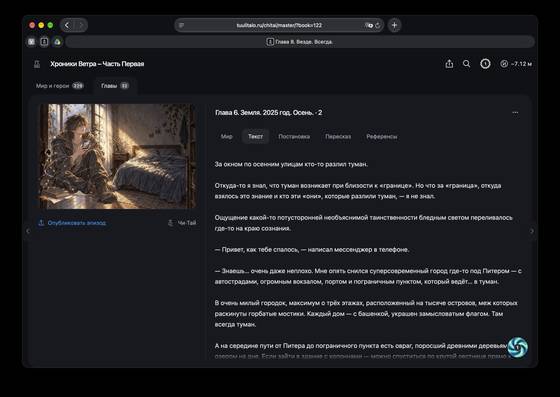
Task: Click the swirl assistant icon at bottom right
Action: [x=518, y=347]
